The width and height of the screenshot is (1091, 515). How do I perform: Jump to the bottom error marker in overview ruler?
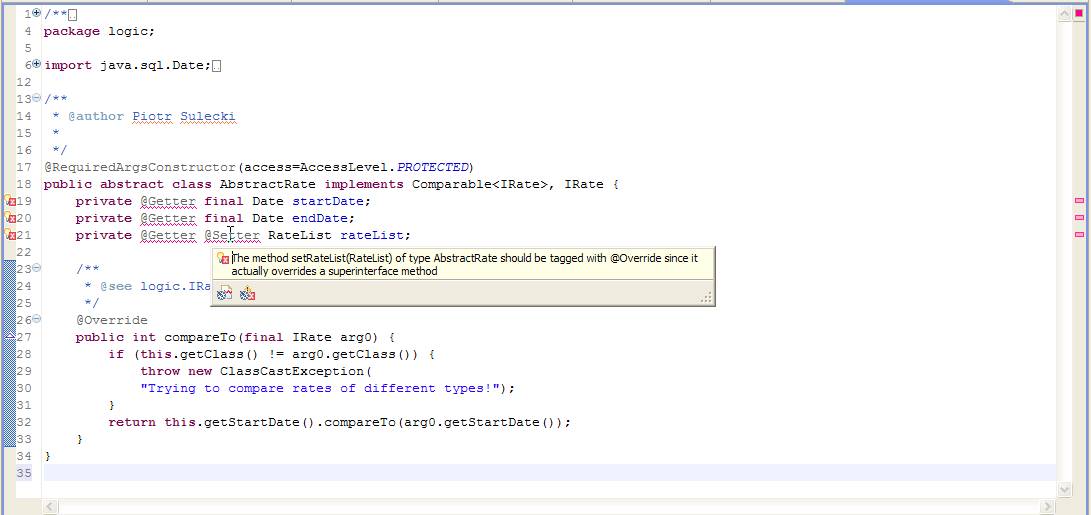(x=1079, y=234)
